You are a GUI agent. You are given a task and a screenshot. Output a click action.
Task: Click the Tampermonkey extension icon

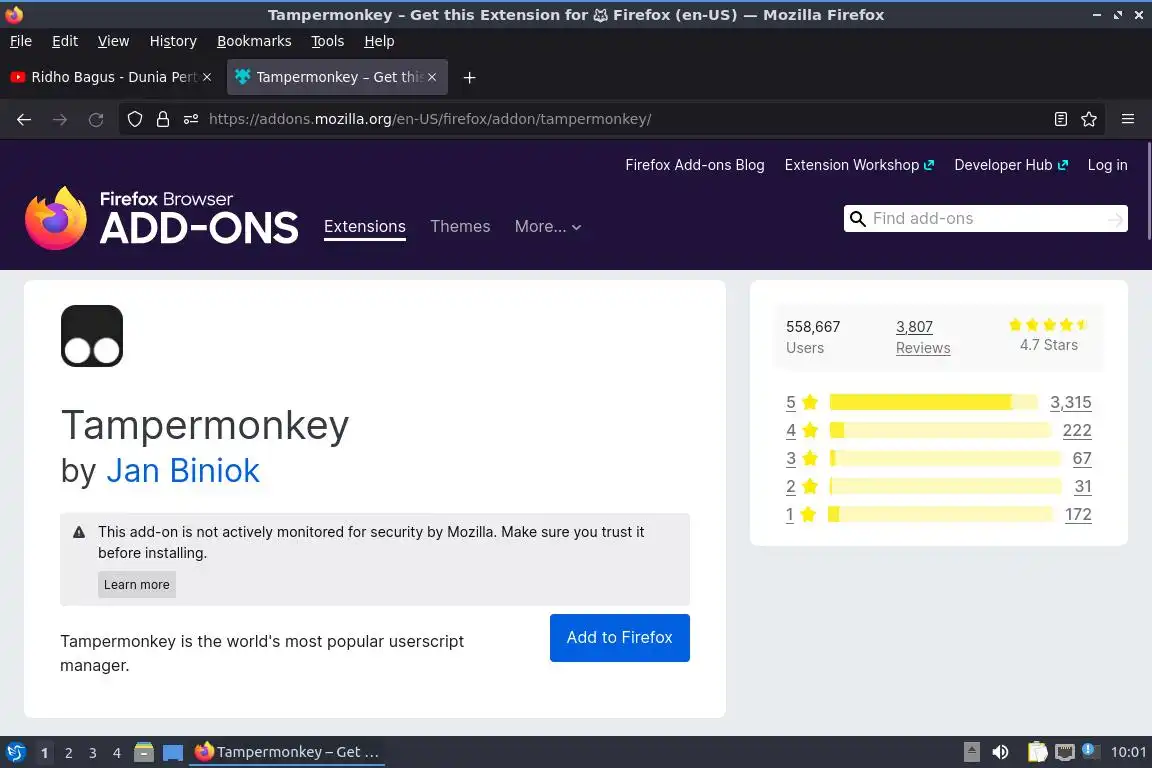92,336
